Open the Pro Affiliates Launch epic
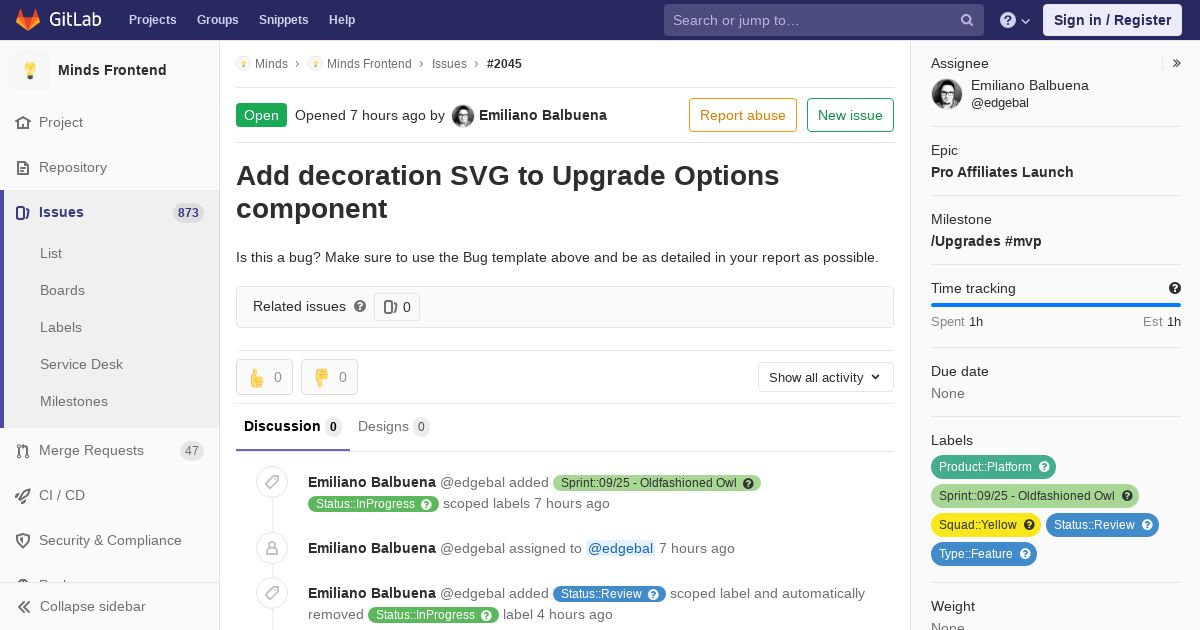This screenshot has height=630, width=1200. 1002,172
